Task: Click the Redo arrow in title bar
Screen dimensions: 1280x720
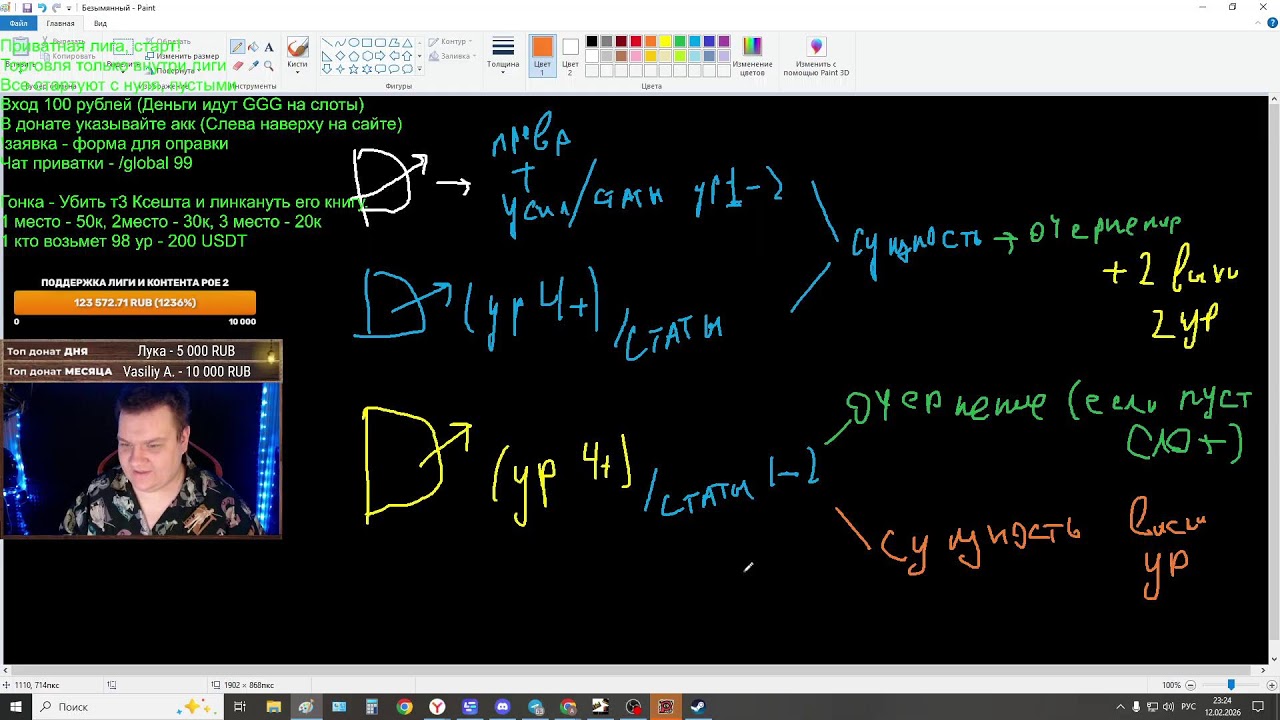Action: (57, 7)
